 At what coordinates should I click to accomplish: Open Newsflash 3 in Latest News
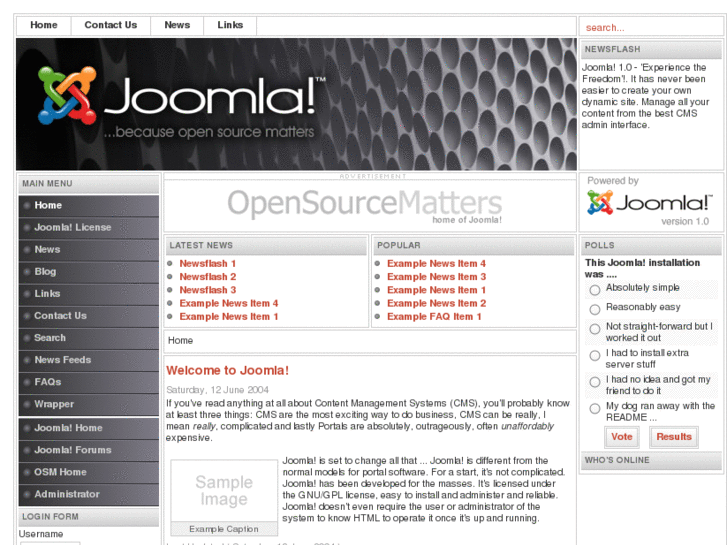click(208, 290)
